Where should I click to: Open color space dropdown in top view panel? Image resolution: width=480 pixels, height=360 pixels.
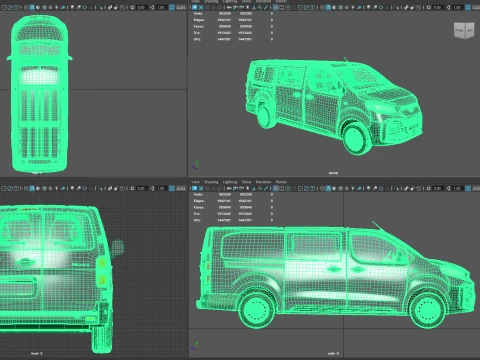click(x=182, y=7)
